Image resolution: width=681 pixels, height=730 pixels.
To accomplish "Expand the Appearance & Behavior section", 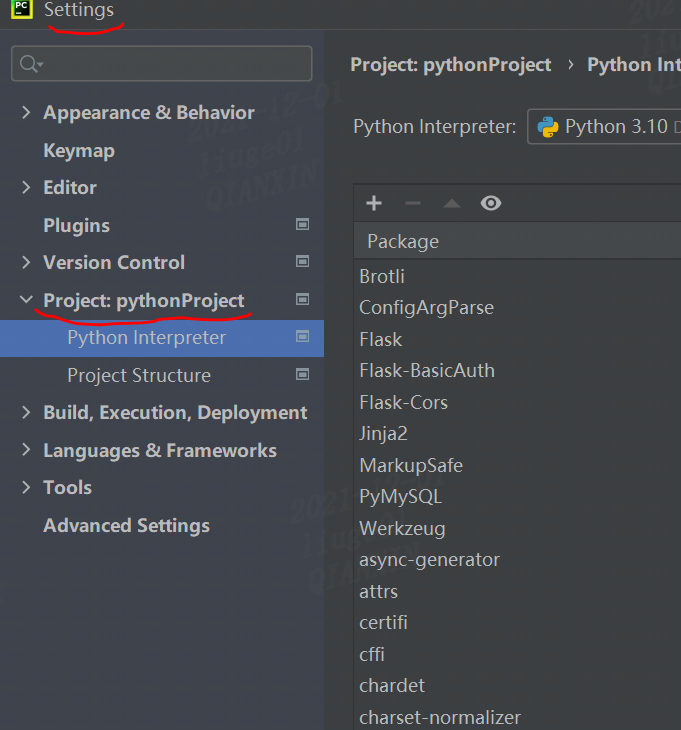I will 26,113.
